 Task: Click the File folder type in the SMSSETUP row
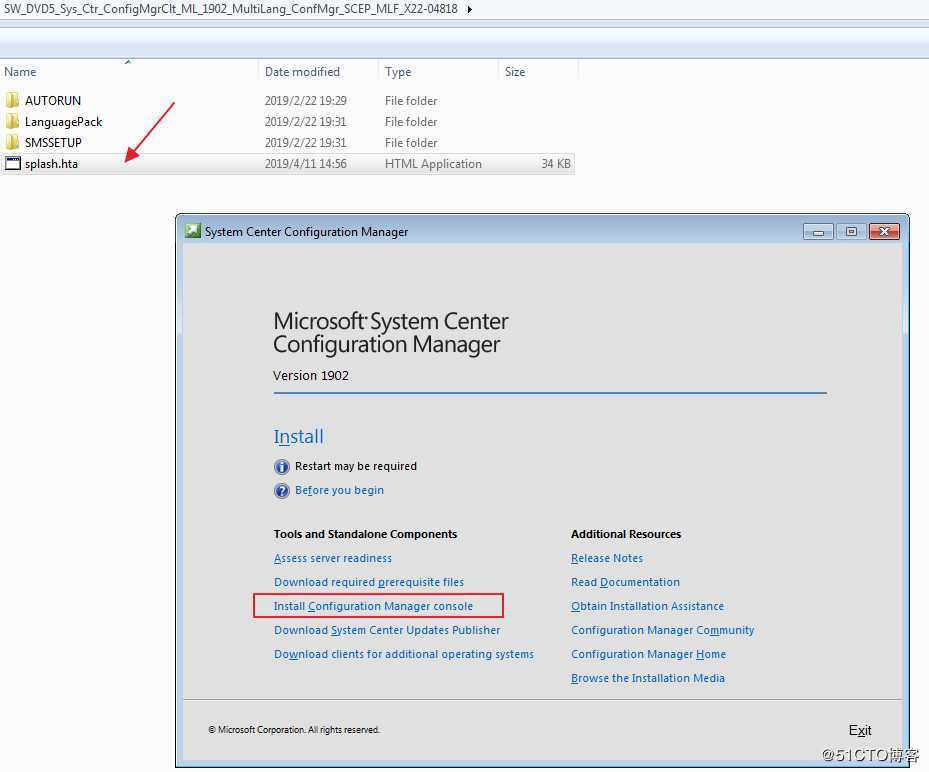[411, 143]
